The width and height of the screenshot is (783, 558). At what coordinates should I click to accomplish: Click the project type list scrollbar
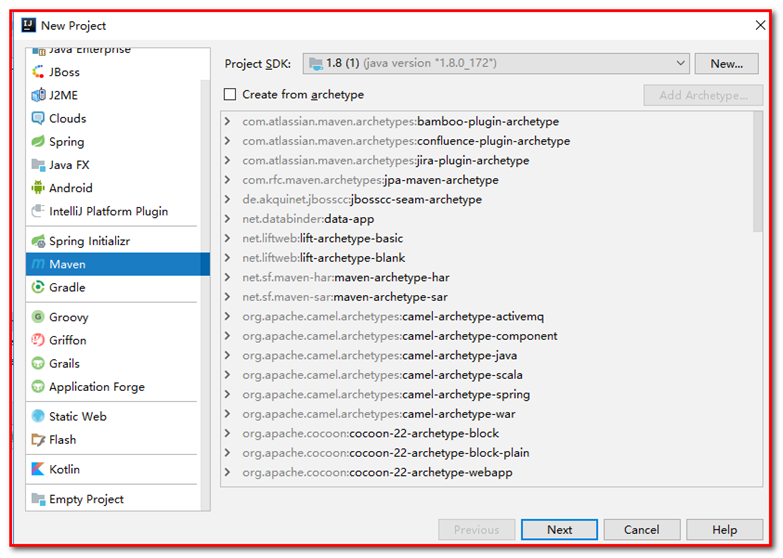pyautogui.click(x=205, y=295)
